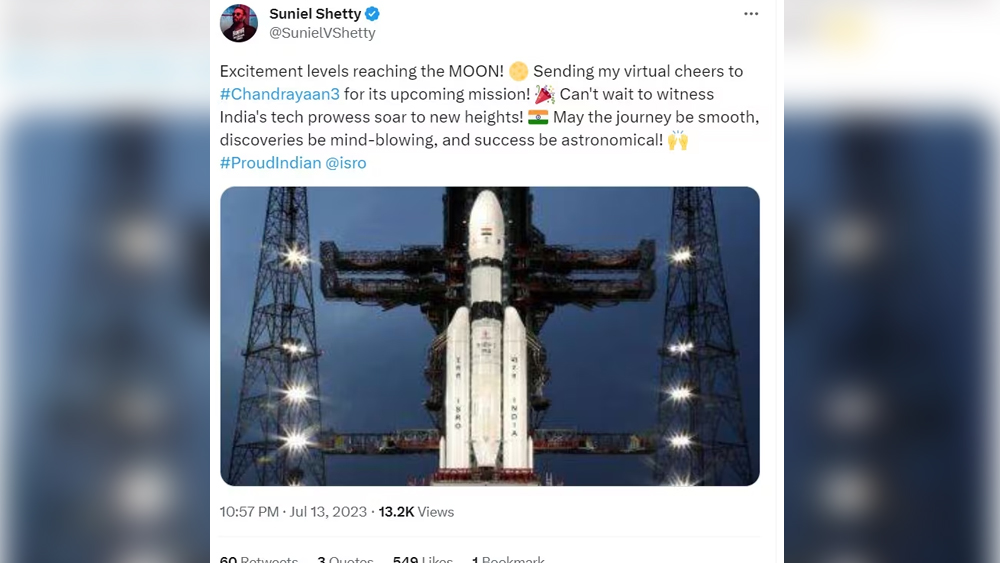Show the 3 Quotes list
Screen dimensions: 1000x563
point(345,557)
